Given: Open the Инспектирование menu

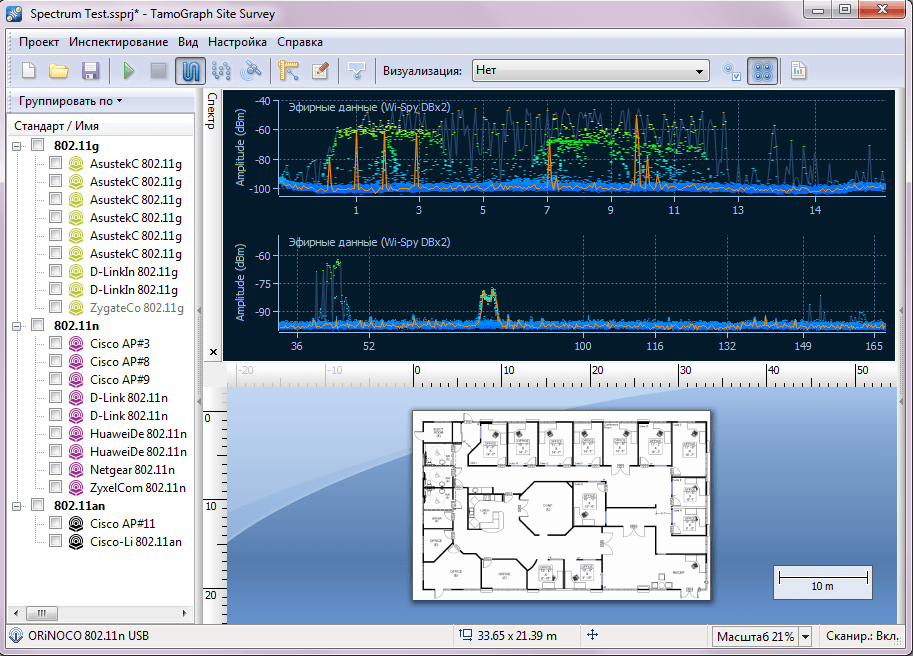Looking at the screenshot, I should pyautogui.click(x=118, y=42).
